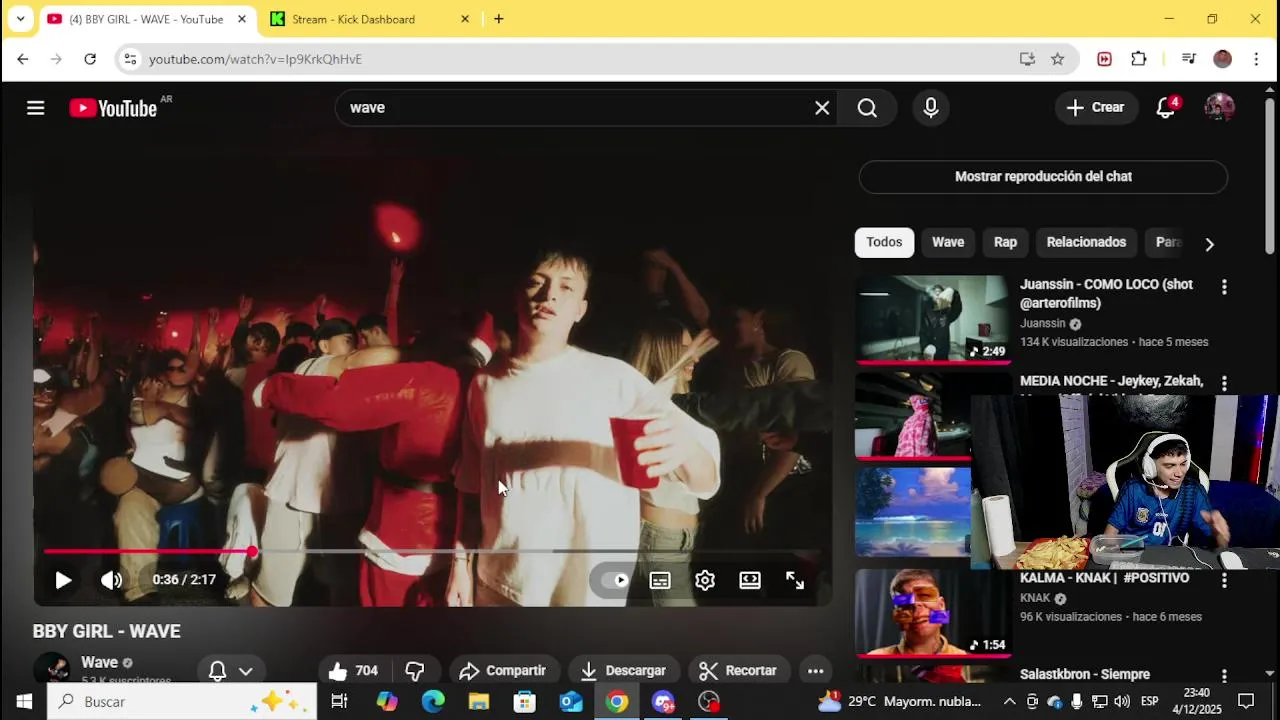The width and height of the screenshot is (1280, 720).
Task: Open the Salastkbron - Siempre video title
Action: tap(1085, 674)
